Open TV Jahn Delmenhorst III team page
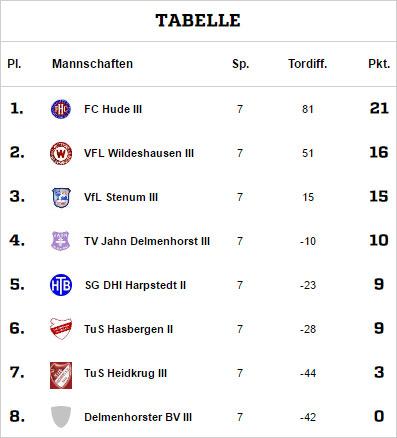The image size is (397, 438). (147, 241)
